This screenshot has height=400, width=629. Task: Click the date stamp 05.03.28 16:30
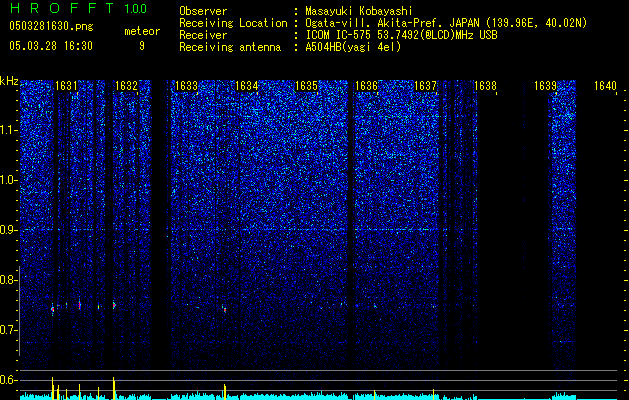[51, 46]
